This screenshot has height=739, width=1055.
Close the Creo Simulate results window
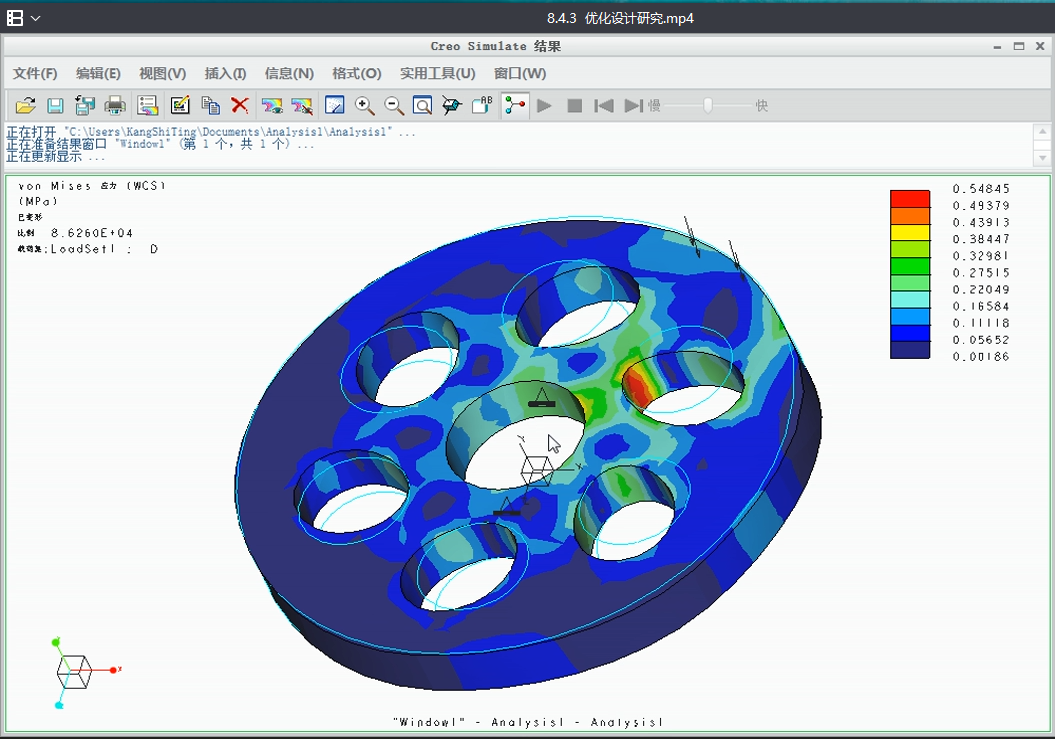point(1040,46)
